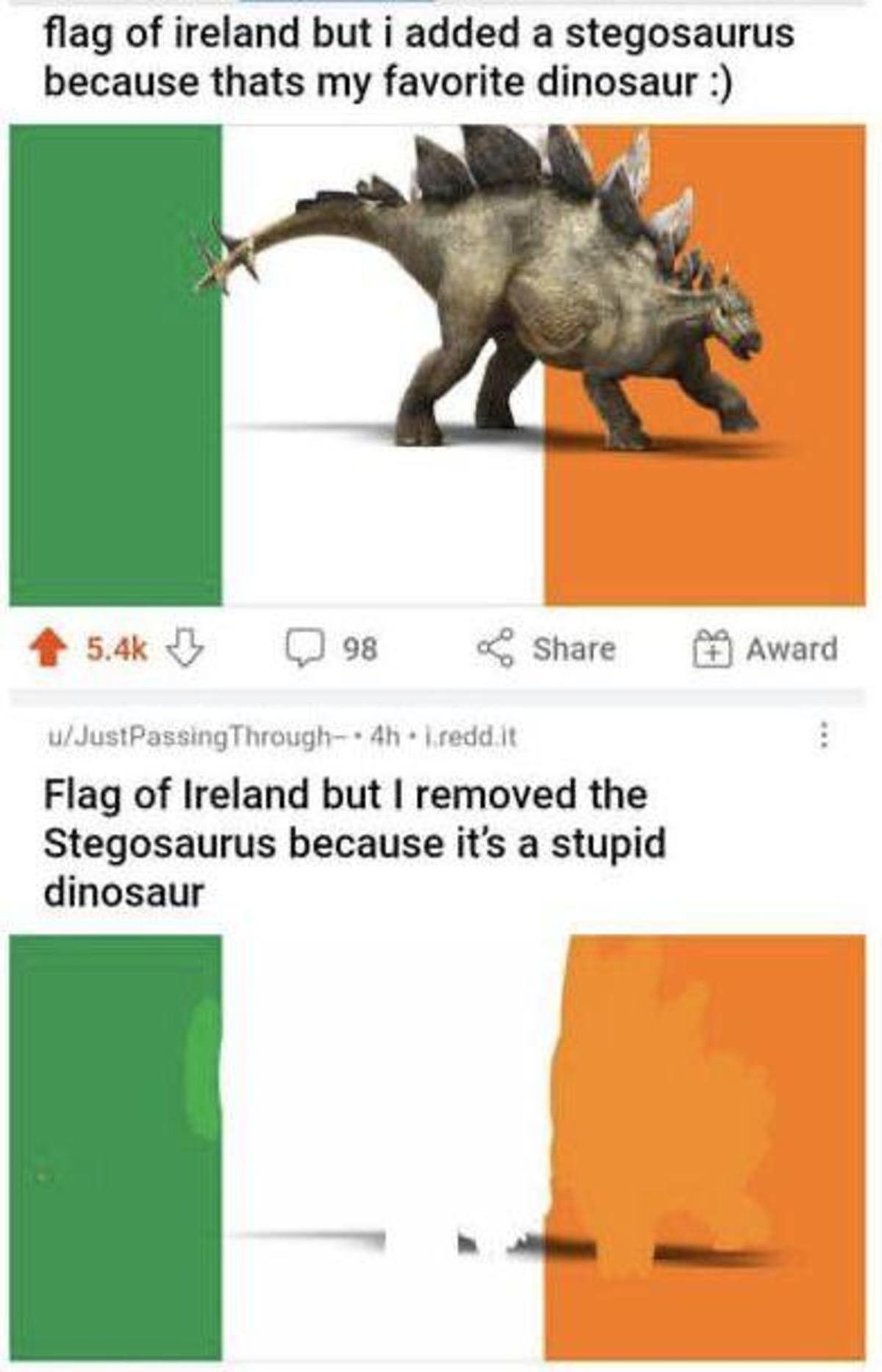
Task: Click the share network icon
Action: pos(496,649)
